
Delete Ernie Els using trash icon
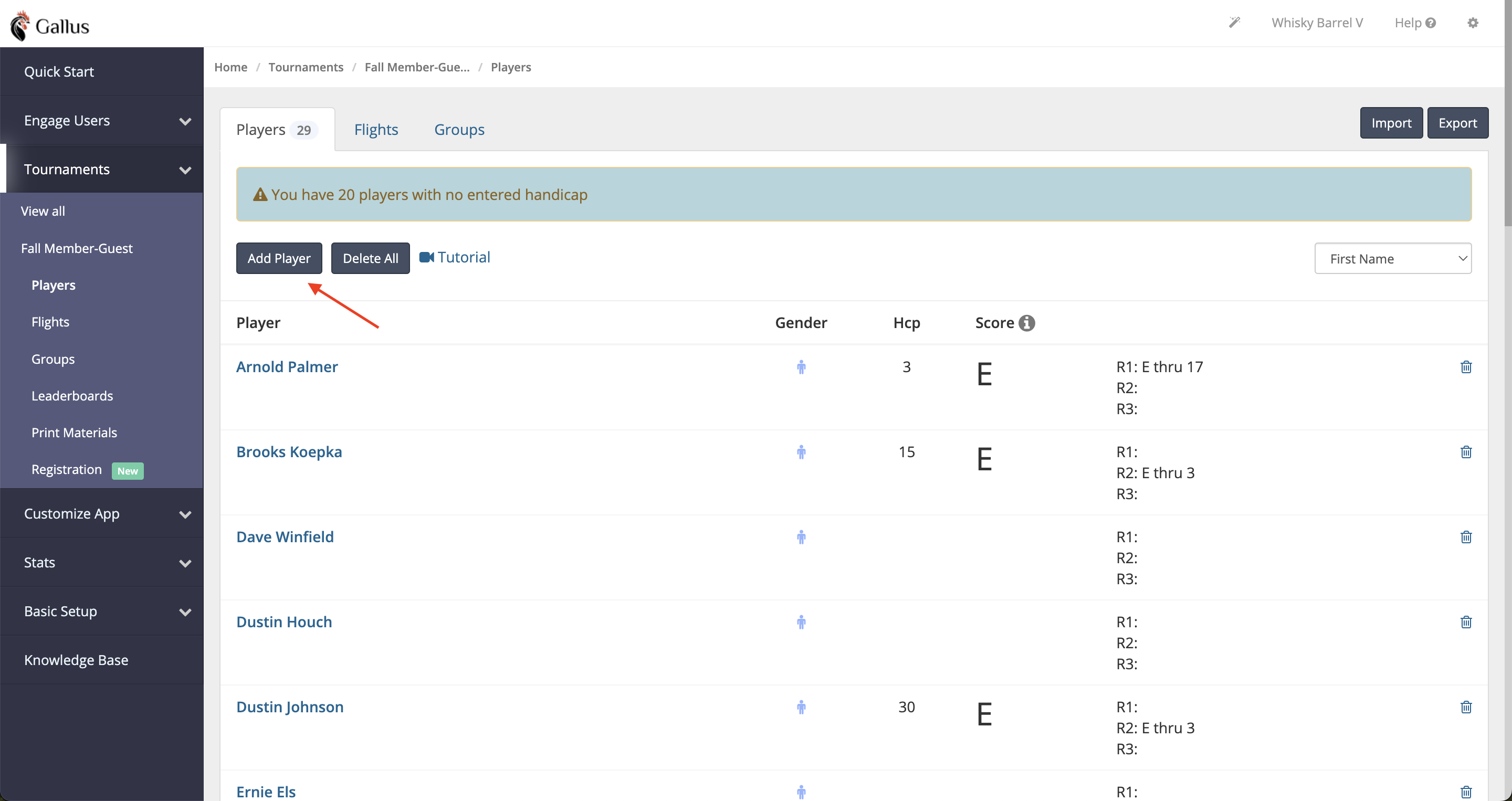1466,792
